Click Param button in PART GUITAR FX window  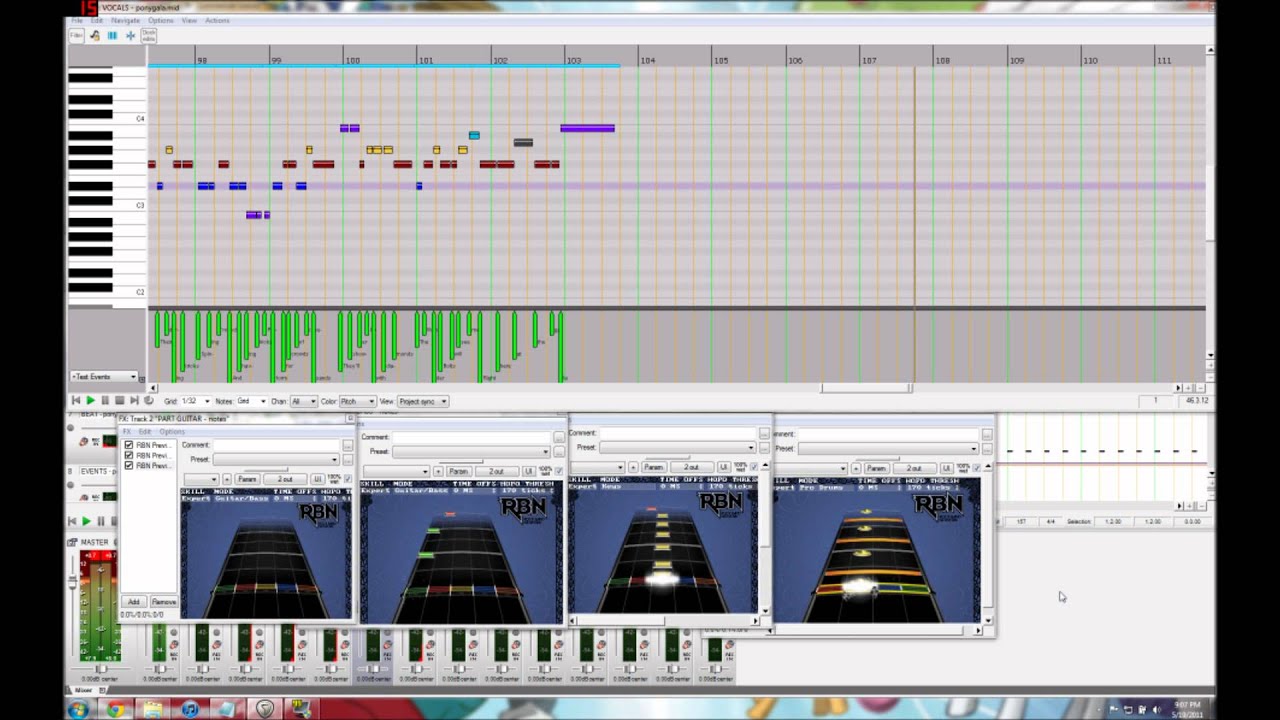247,479
